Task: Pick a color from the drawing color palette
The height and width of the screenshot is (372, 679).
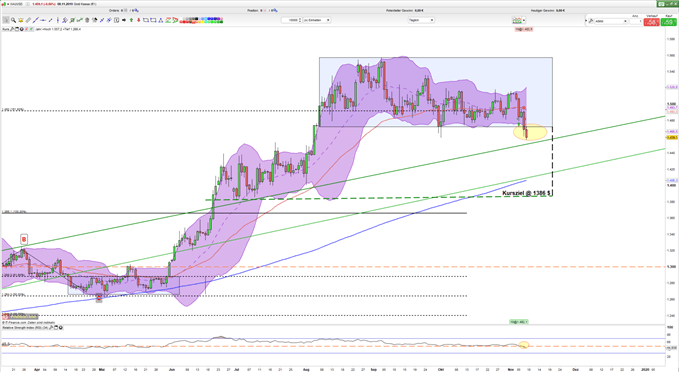Action: pyautogui.click(x=201, y=20)
